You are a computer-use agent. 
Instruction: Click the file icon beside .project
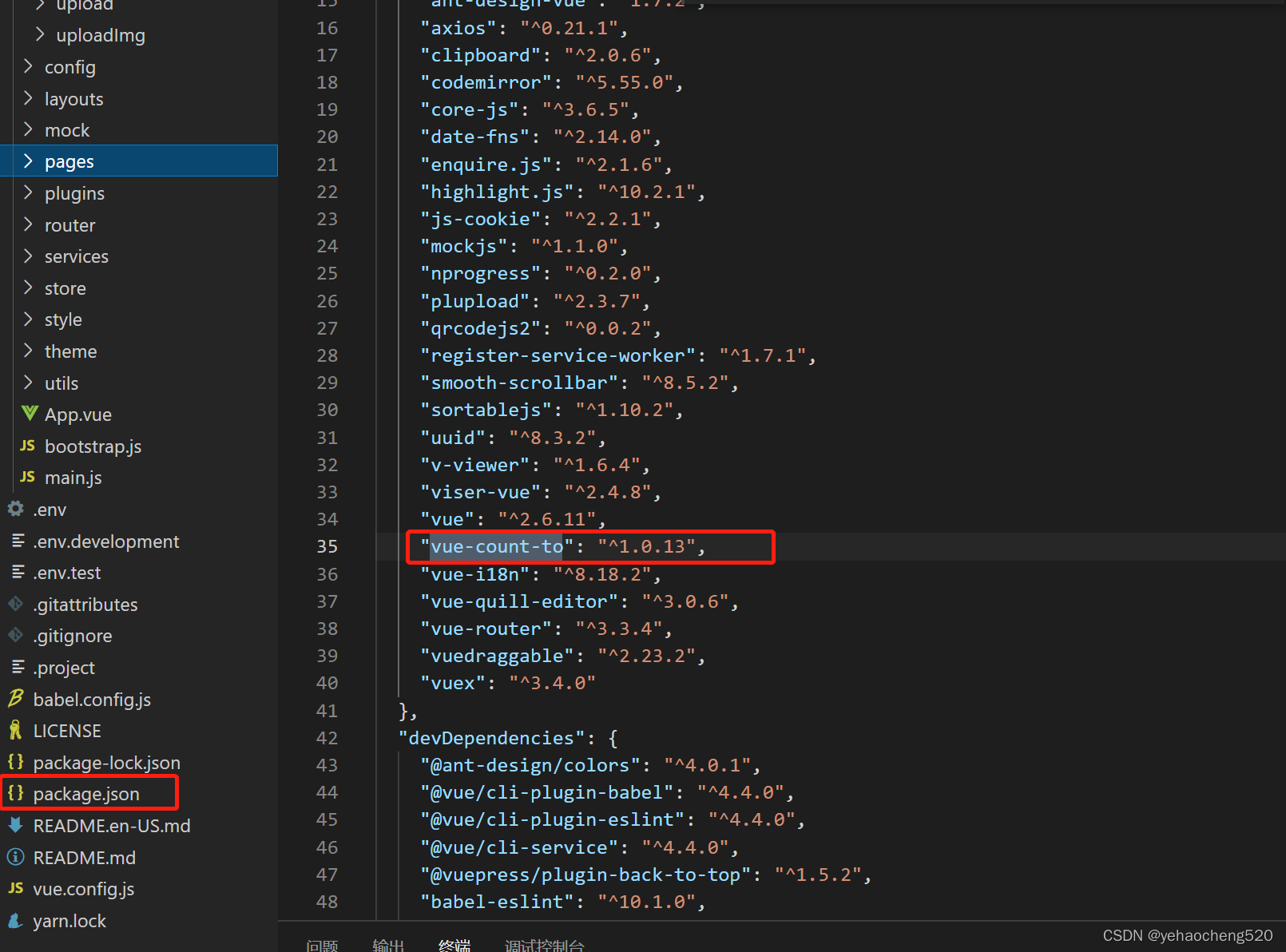[x=18, y=667]
